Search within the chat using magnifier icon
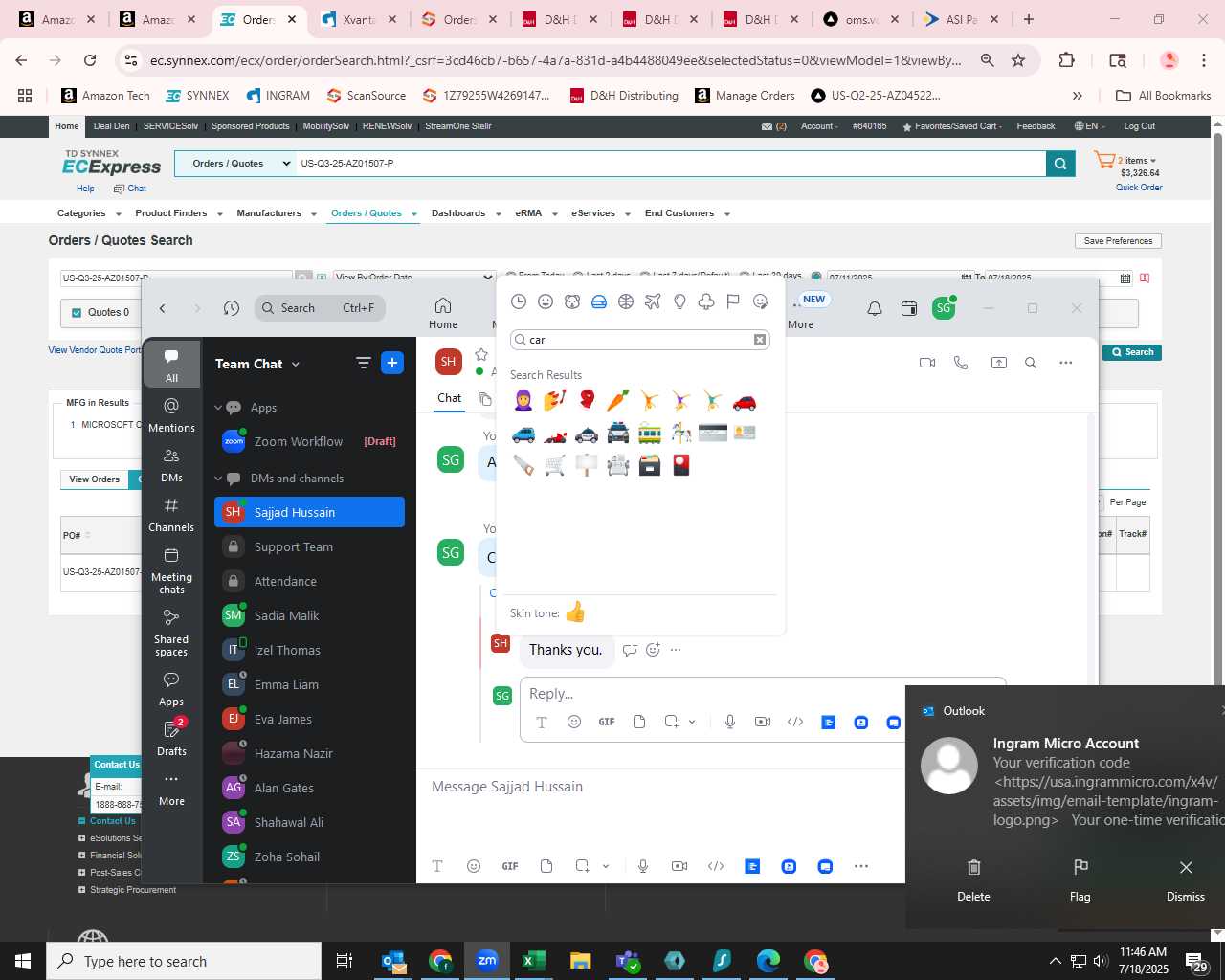 coord(1031,363)
